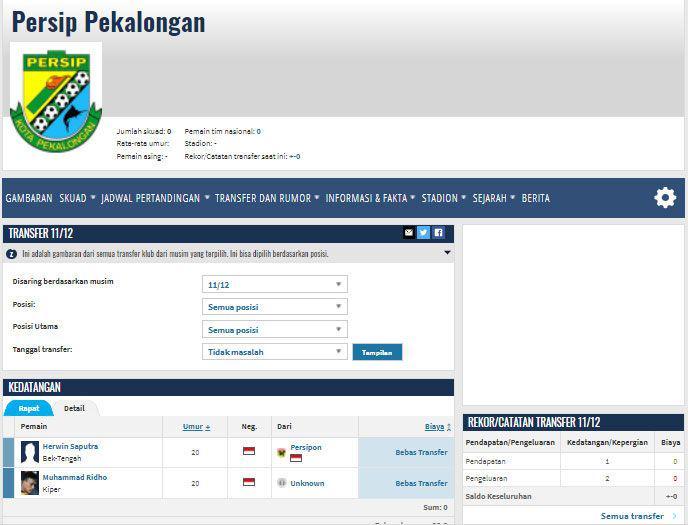Viewport: 688px width, 525px height.
Task: Click the info icon beside description text
Action: point(11,254)
